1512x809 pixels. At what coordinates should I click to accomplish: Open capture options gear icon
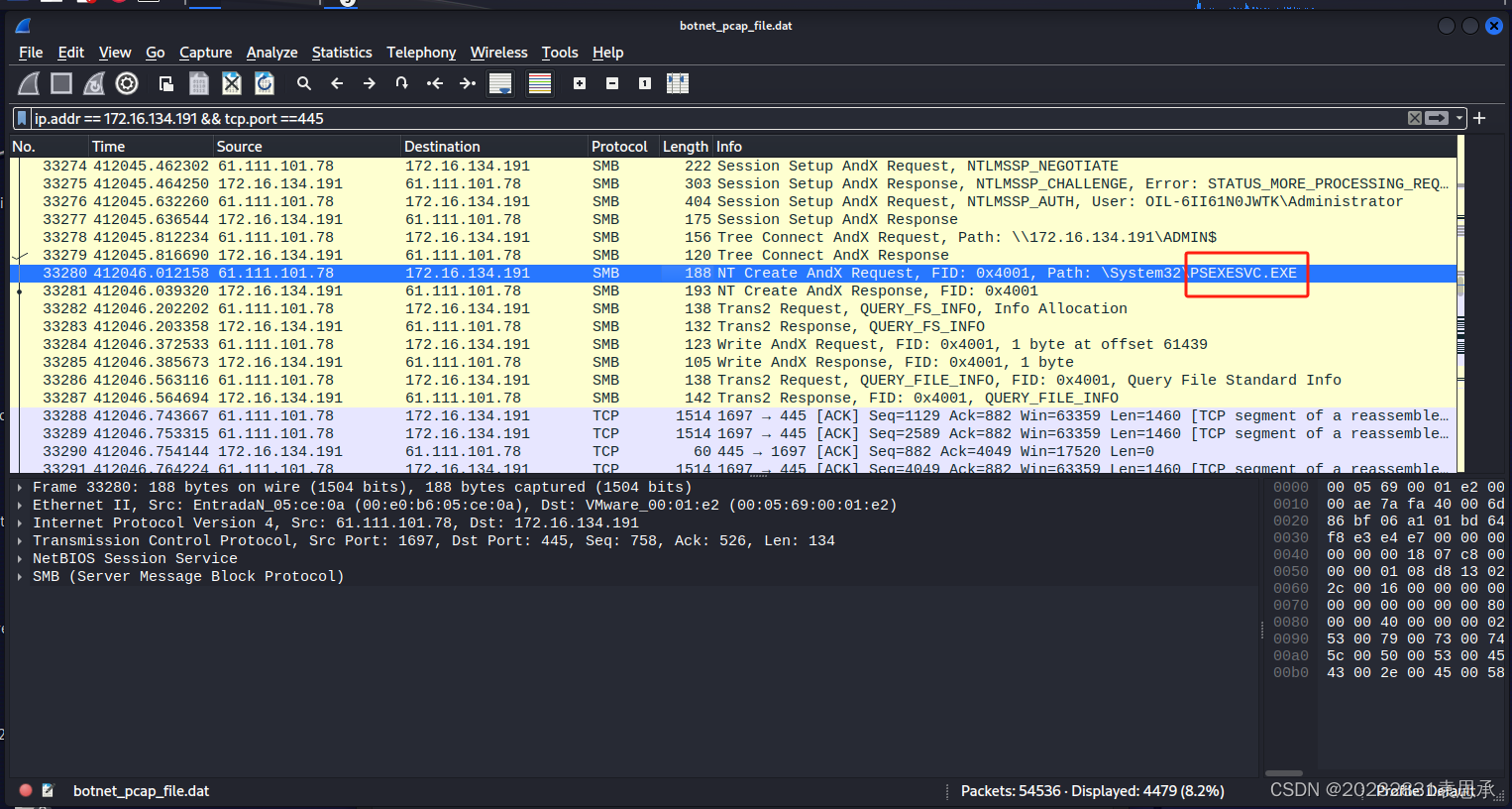click(x=127, y=84)
